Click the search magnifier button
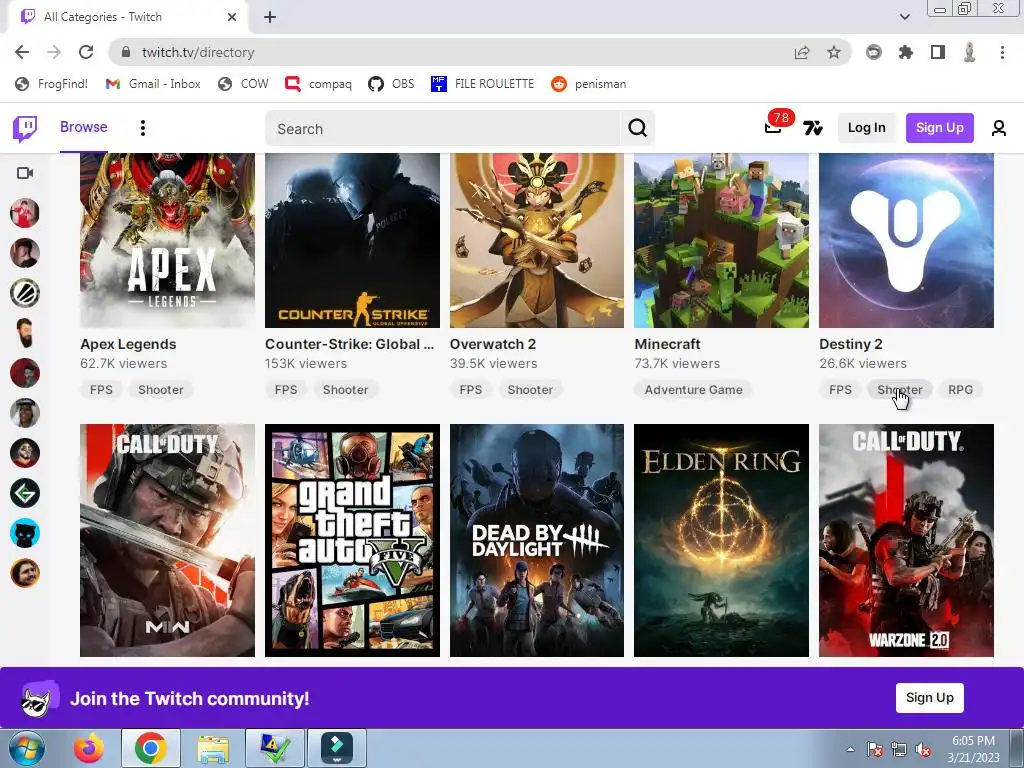 (637, 128)
